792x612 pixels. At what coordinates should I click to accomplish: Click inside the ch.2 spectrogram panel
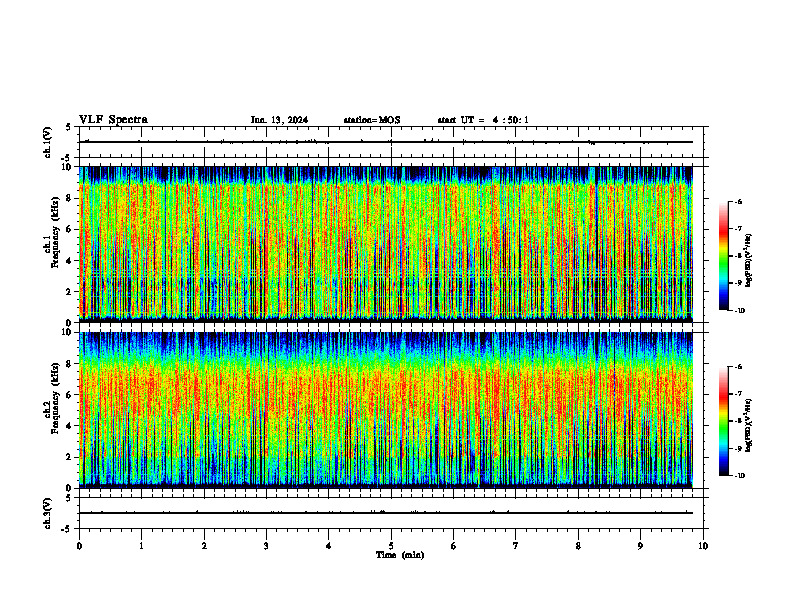click(x=386, y=410)
